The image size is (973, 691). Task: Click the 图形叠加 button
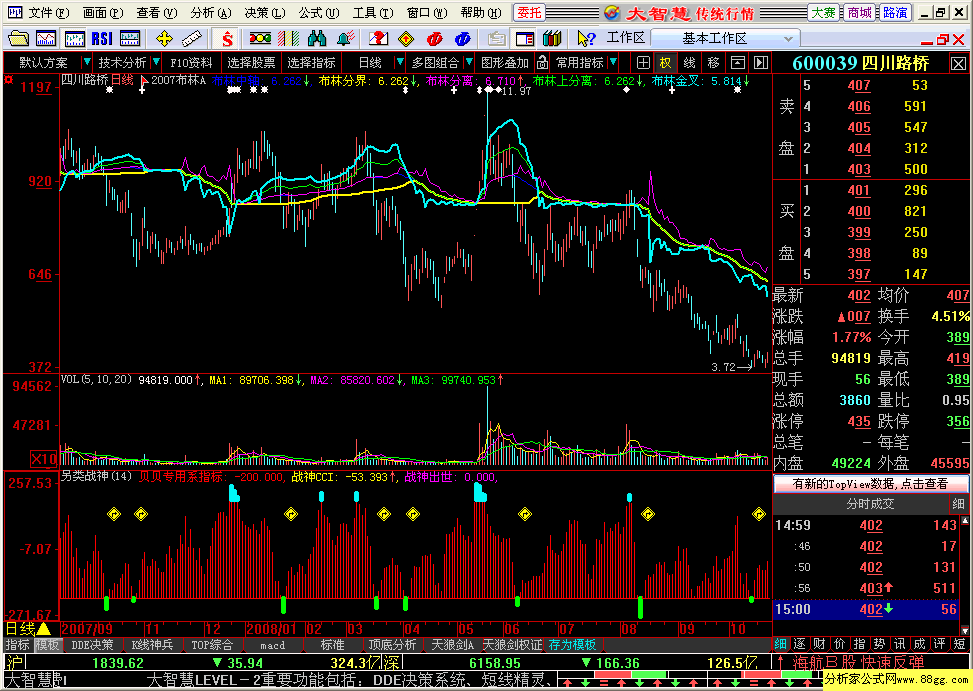[504, 63]
